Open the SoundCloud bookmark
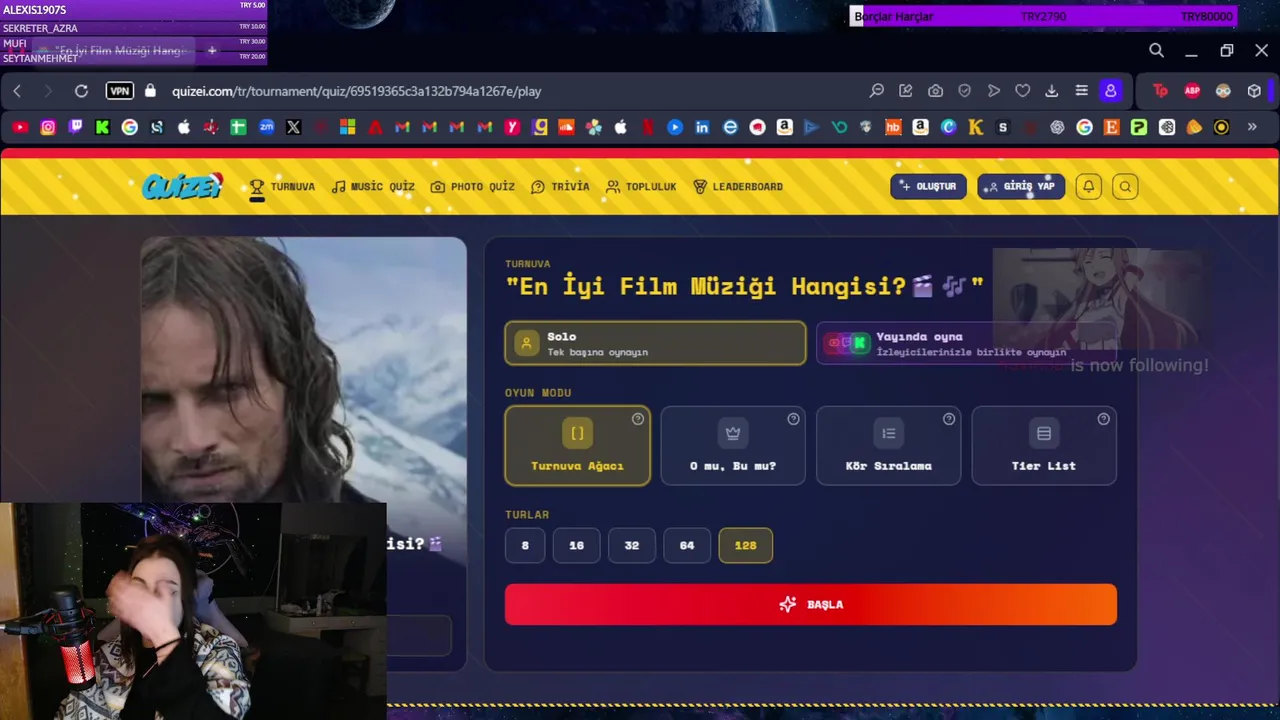The height and width of the screenshot is (720, 1280). point(566,127)
